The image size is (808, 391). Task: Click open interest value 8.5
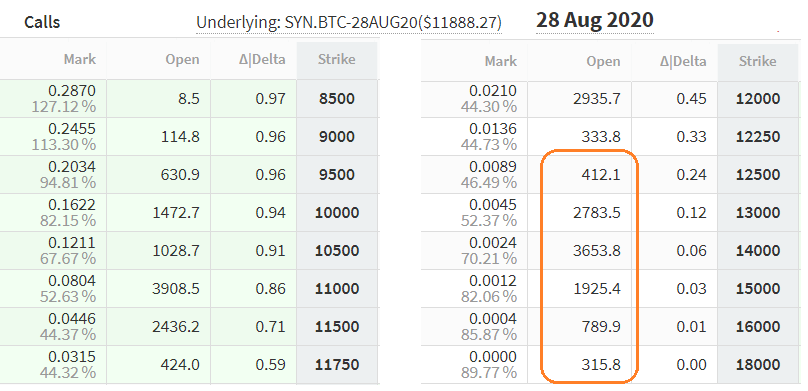[x=190, y=98]
